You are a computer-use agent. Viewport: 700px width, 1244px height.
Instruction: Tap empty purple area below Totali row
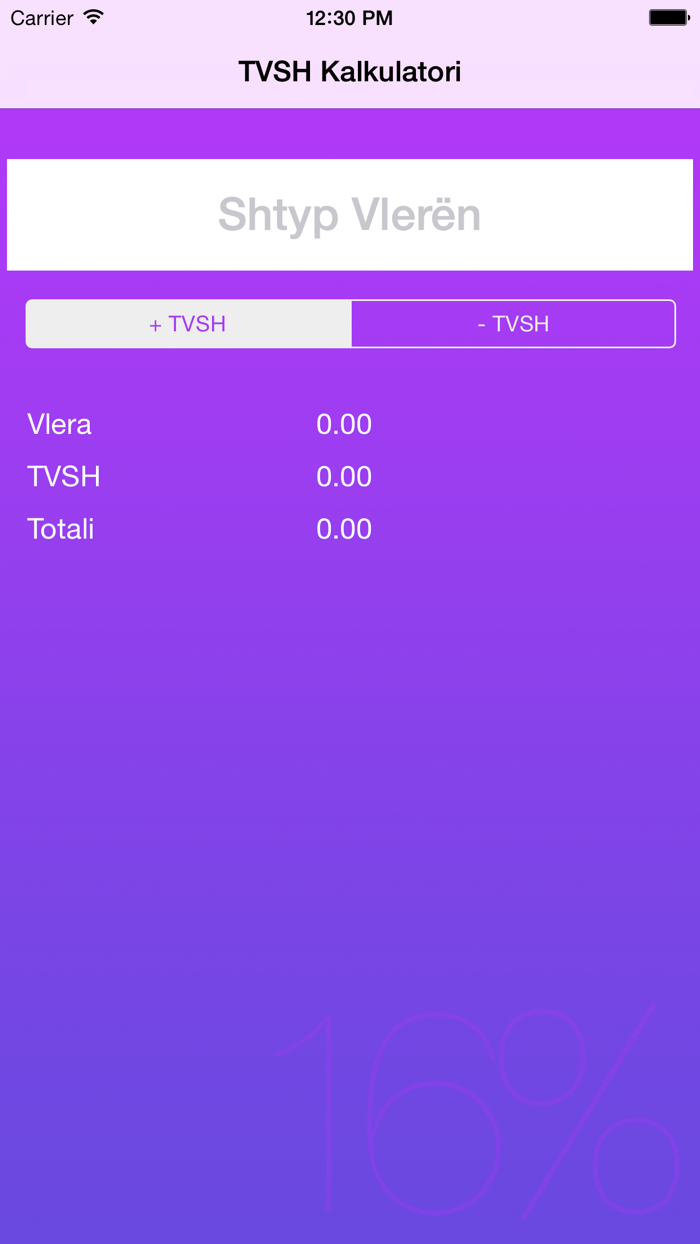pos(349,750)
